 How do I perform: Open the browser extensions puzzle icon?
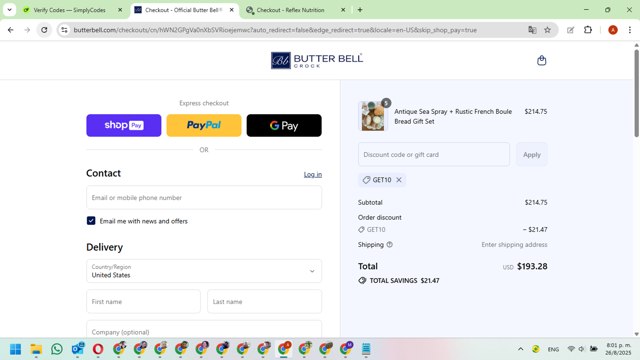588,30
